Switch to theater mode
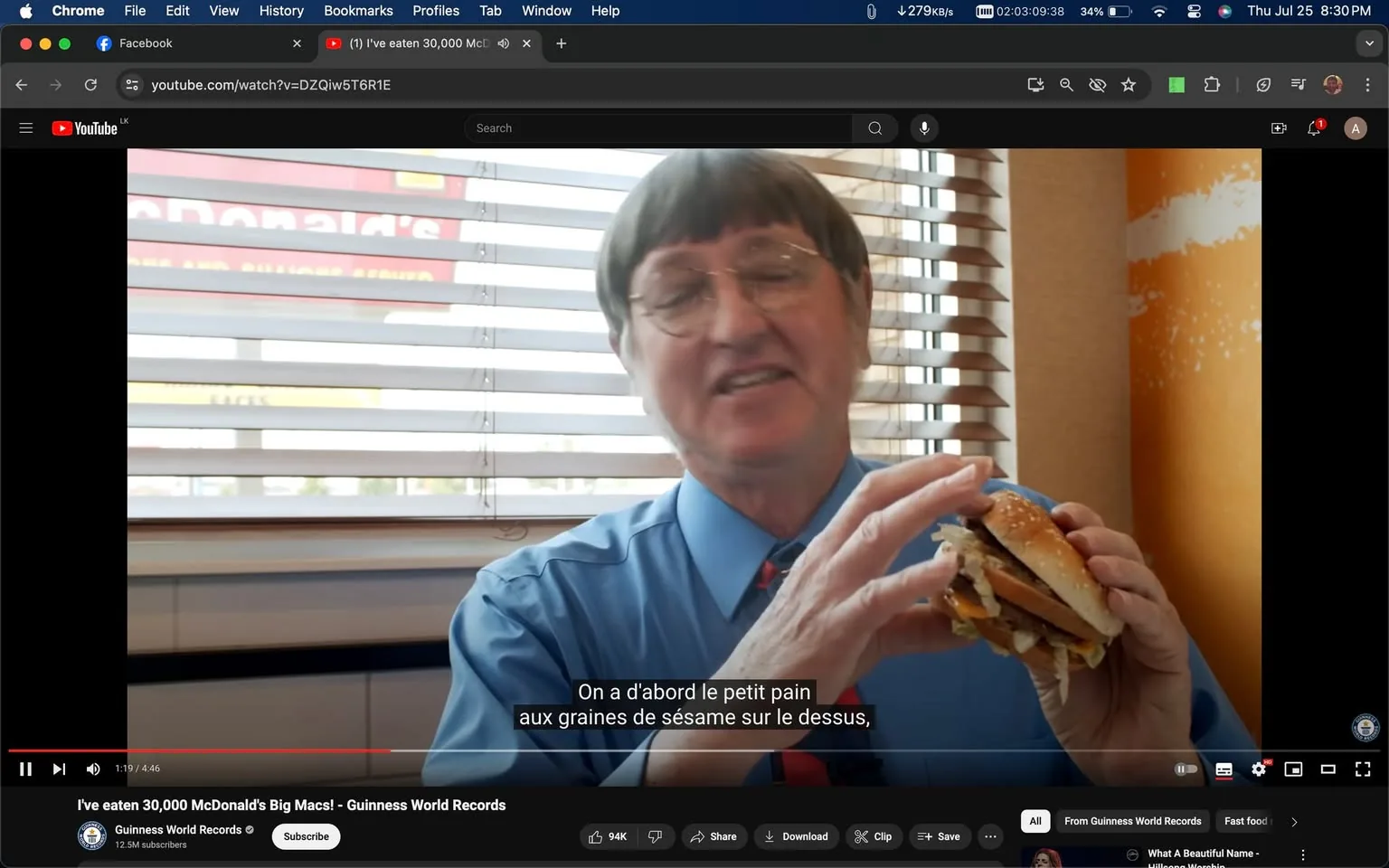This screenshot has width=1389, height=868. coord(1328,769)
